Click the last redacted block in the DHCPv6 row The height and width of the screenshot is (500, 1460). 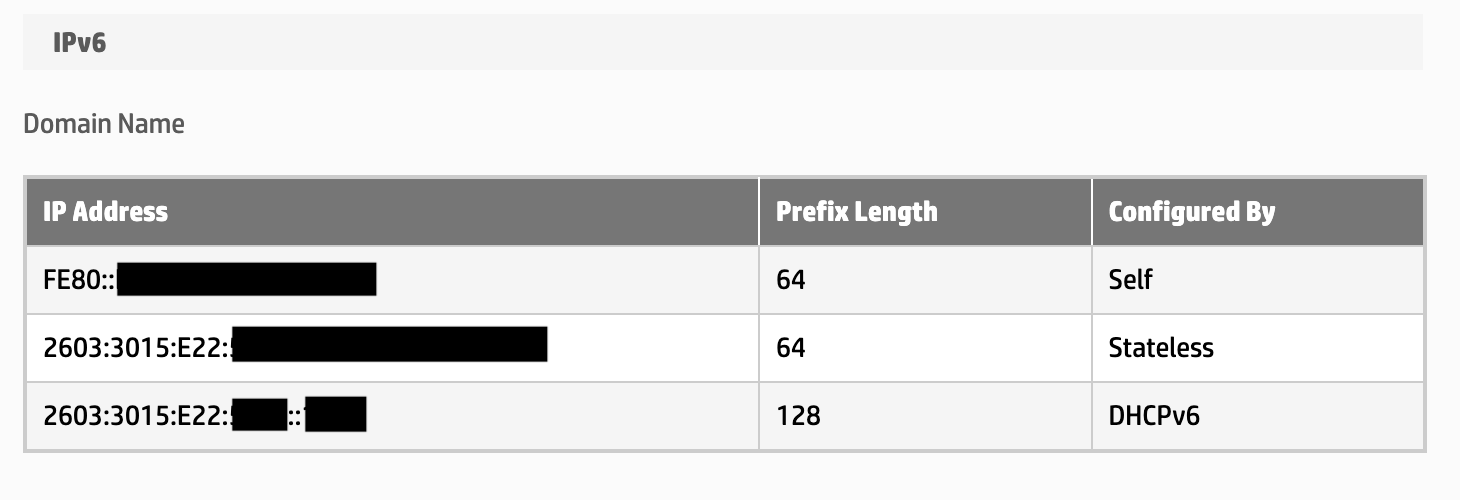click(335, 414)
